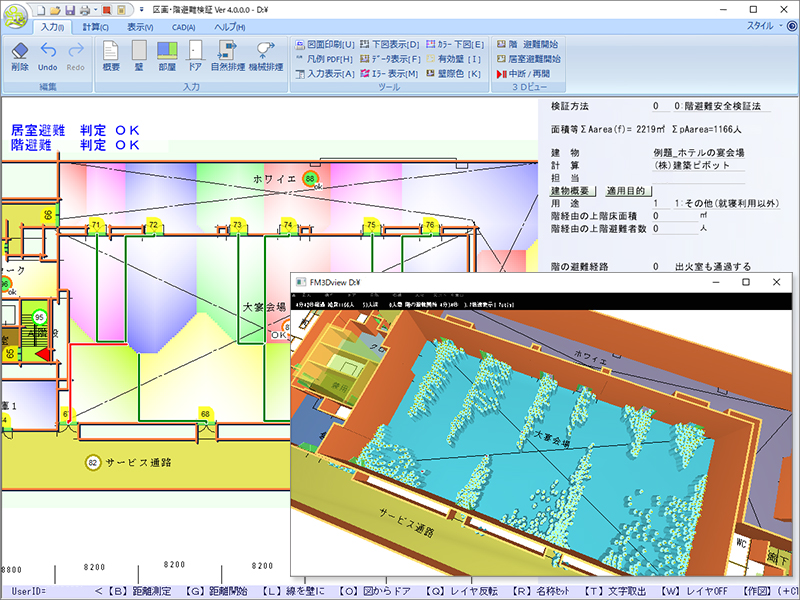Image resolution: width=800 pixels, height=600 pixels.
Task: Select the 機械排煙 mechanical smoke exhaust tool
Action: (x=265, y=56)
